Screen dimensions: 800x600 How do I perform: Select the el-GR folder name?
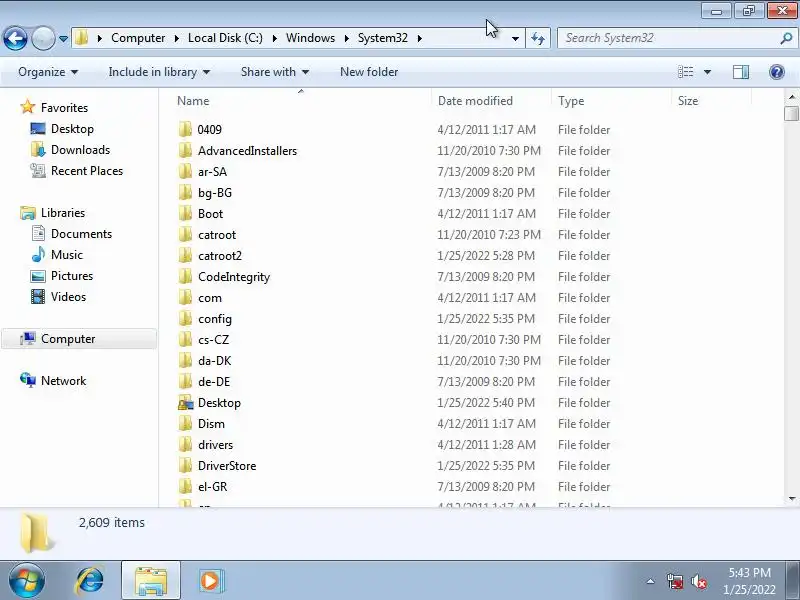tap(212, 487)
